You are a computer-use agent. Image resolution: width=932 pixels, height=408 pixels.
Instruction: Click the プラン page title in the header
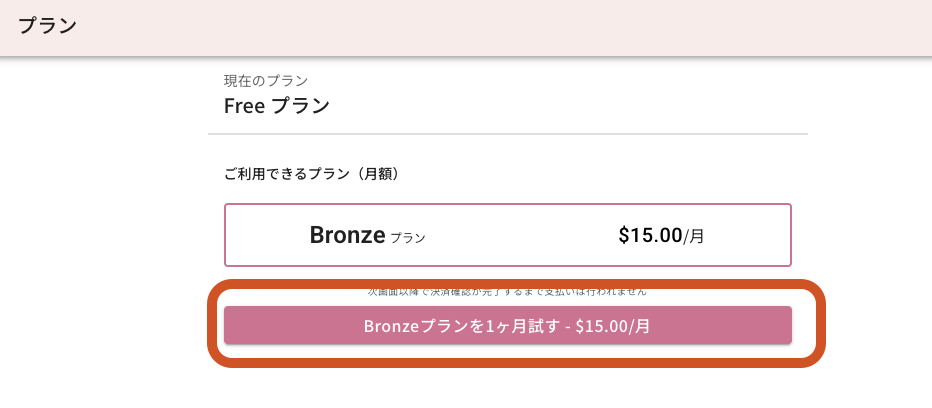pos(48,26)
